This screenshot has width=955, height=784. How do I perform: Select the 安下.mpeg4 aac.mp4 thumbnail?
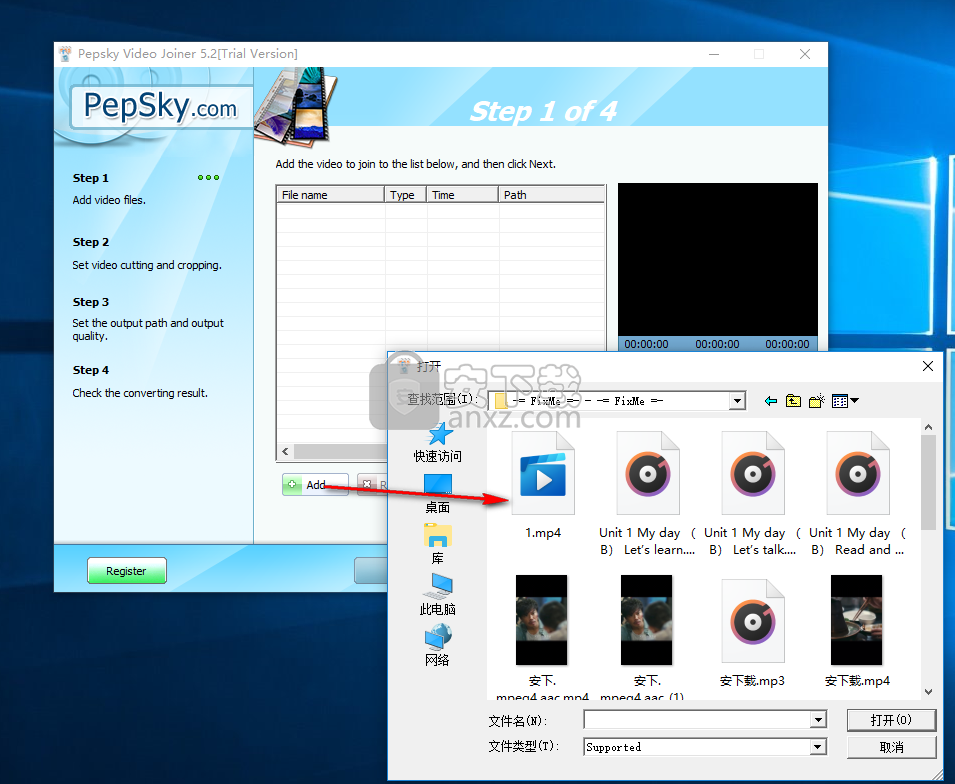pos(541,620)
